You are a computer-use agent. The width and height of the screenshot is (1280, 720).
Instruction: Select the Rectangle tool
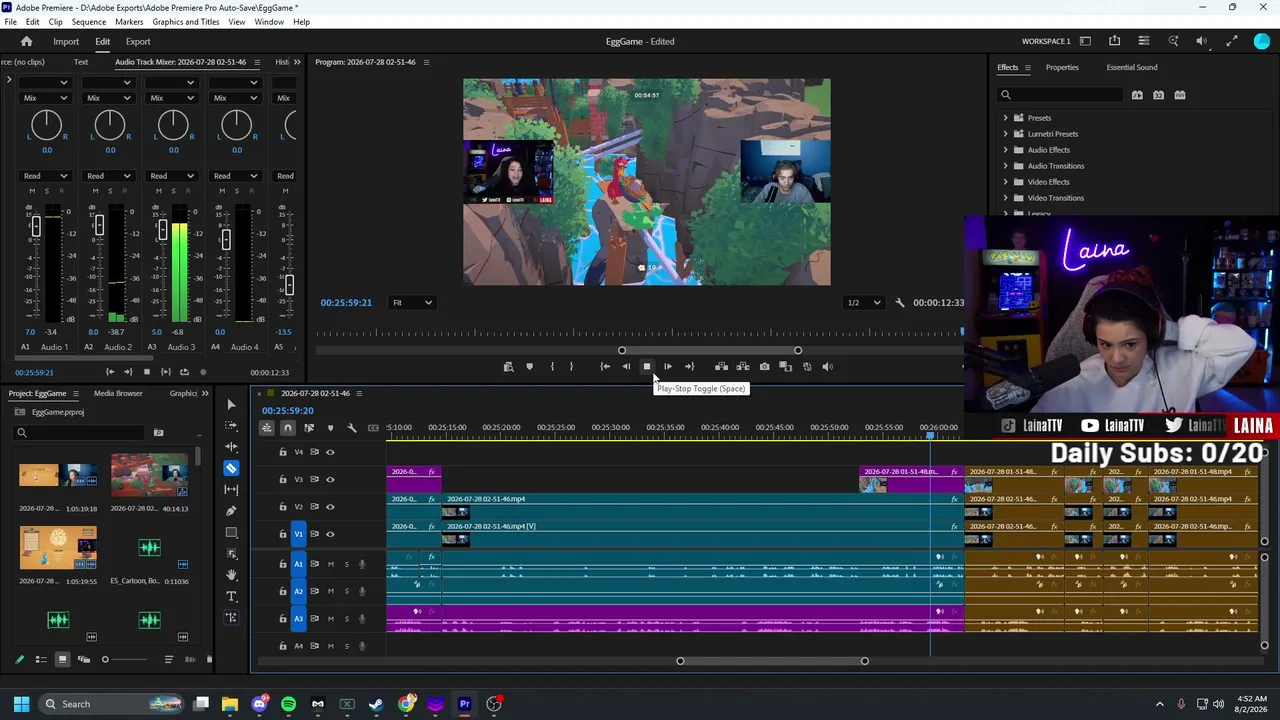point(231,533)
